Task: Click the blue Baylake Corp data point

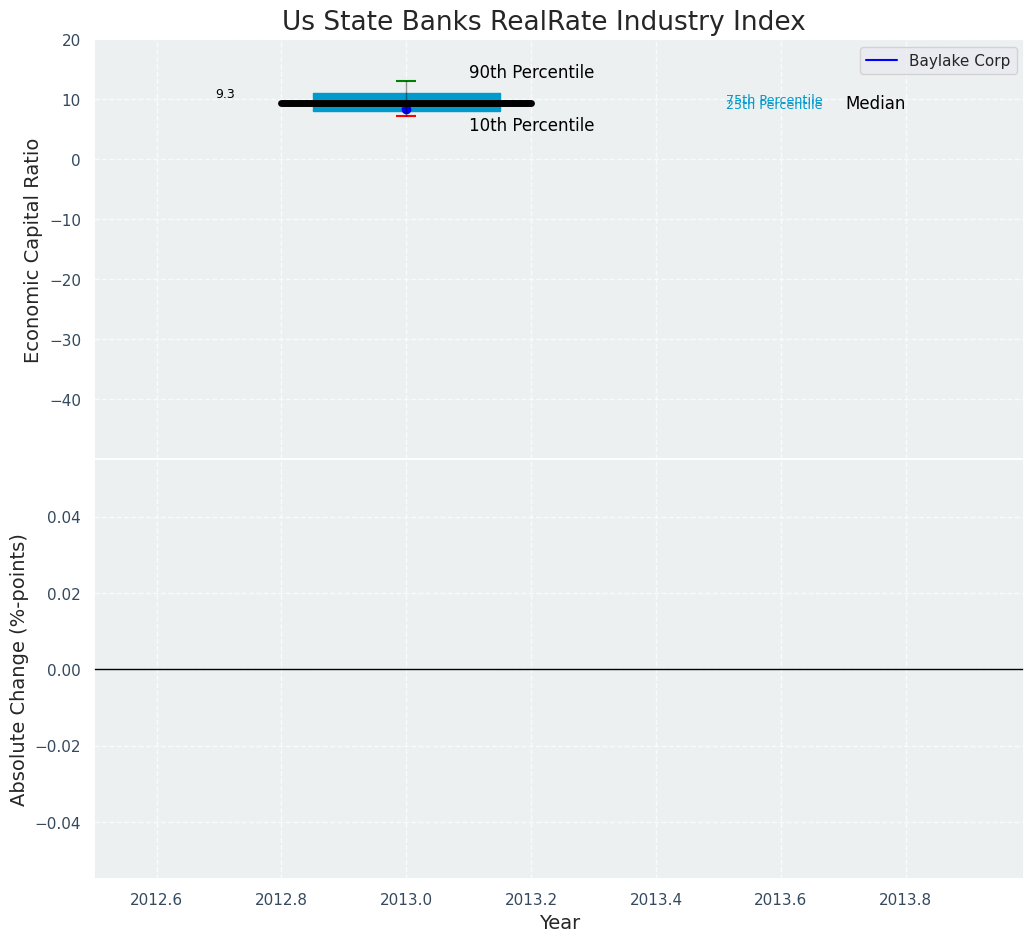Action: pyautogui.click(x=406, y=109)
